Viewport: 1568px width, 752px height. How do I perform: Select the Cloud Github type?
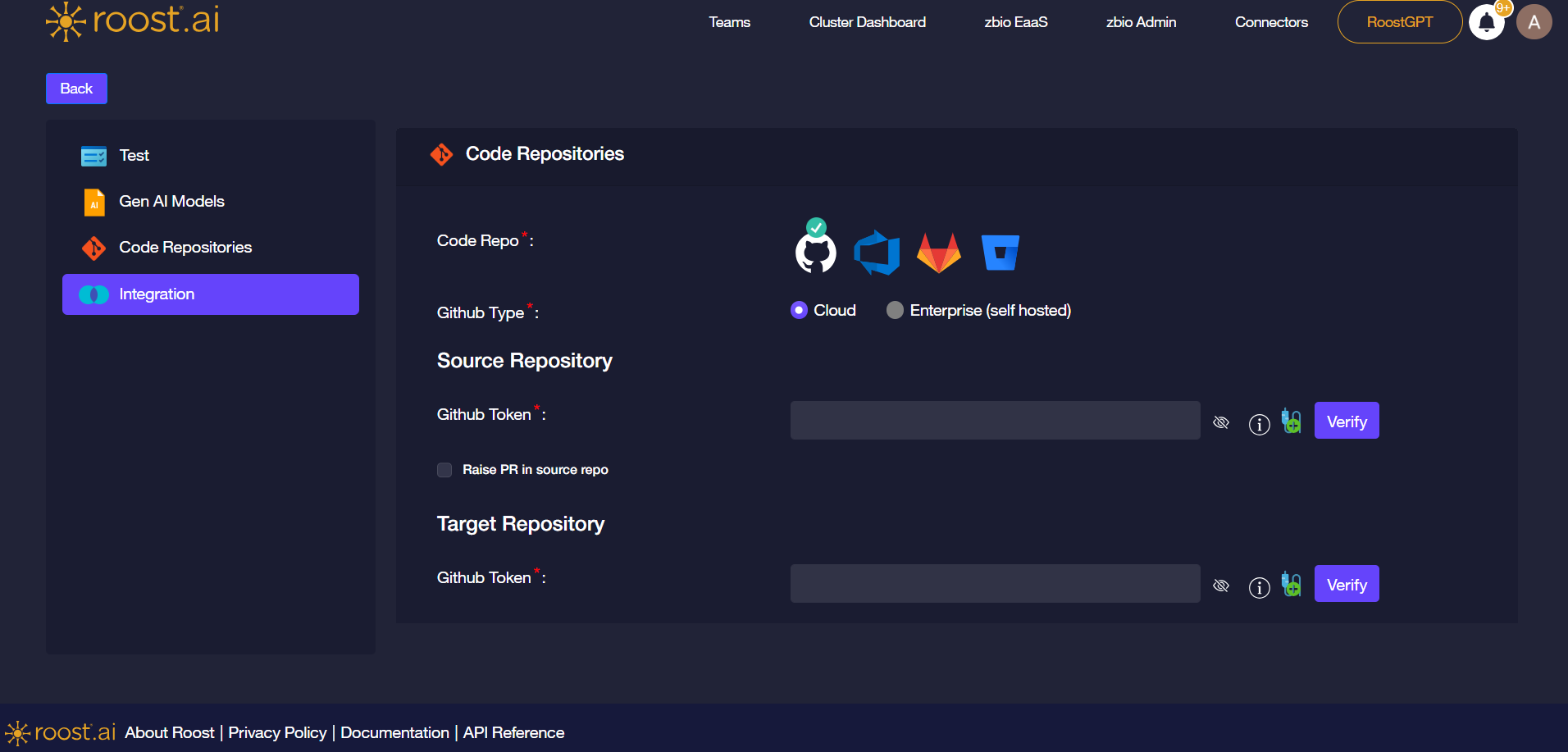click(799, 310)
